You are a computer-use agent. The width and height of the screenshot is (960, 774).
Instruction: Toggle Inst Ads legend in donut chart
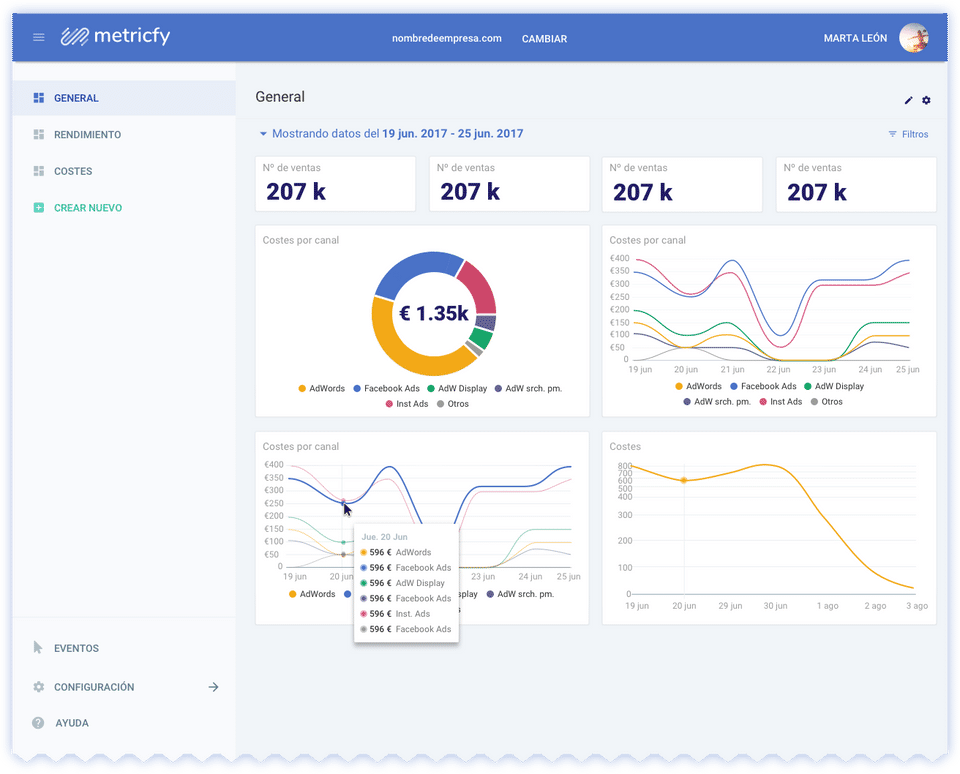coord(407,404)
